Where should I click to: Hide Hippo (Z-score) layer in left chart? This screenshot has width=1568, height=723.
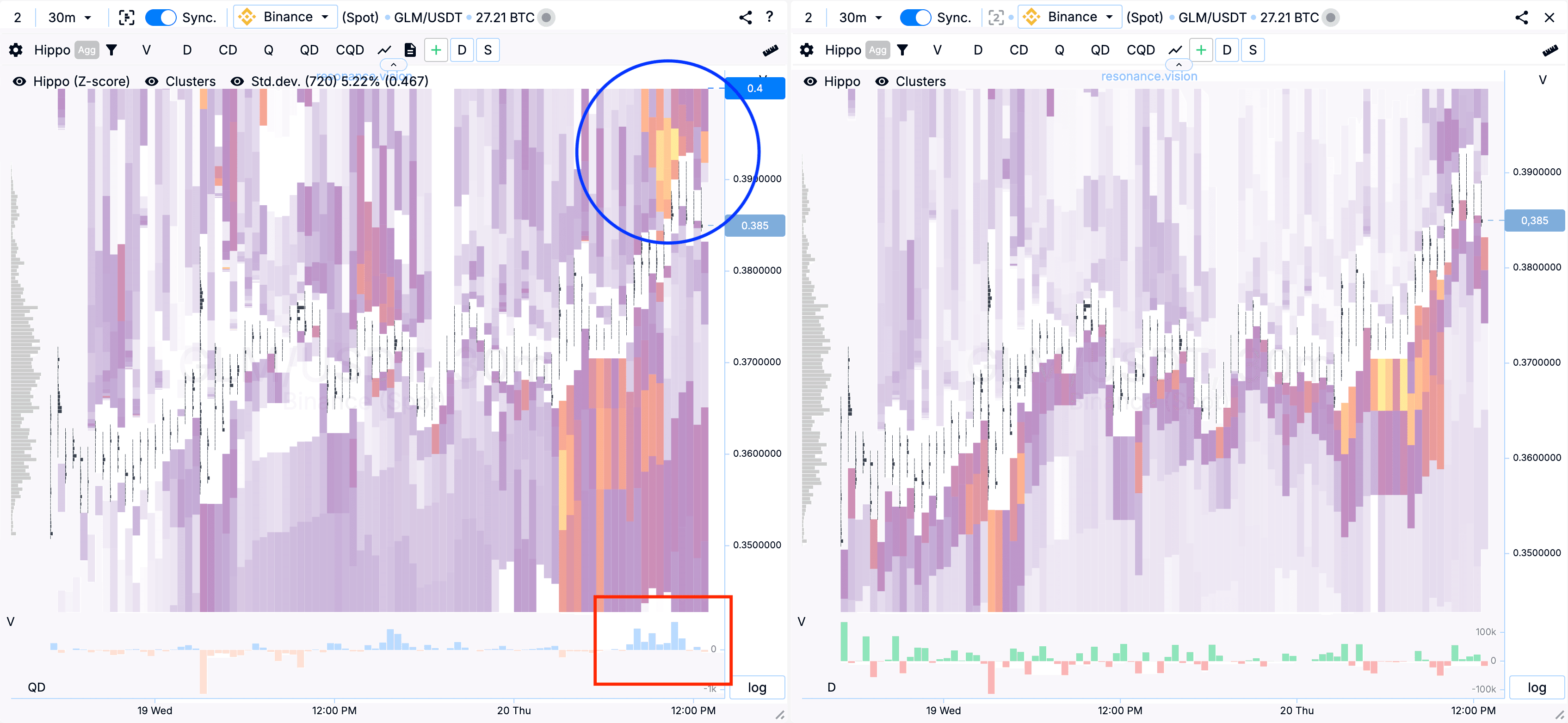click(x=19, y=81)
